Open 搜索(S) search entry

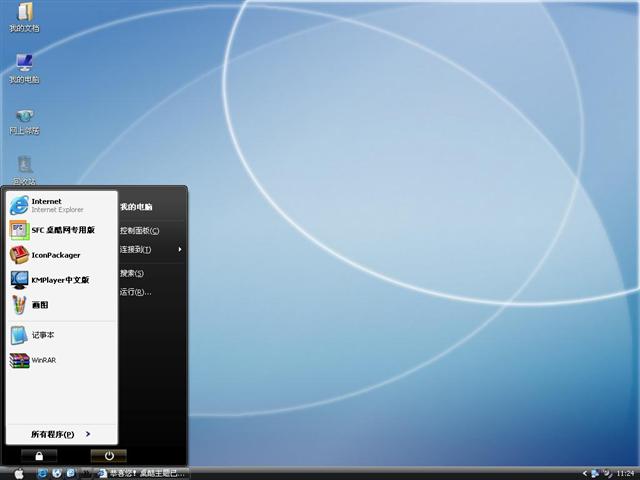click(131, 273)
